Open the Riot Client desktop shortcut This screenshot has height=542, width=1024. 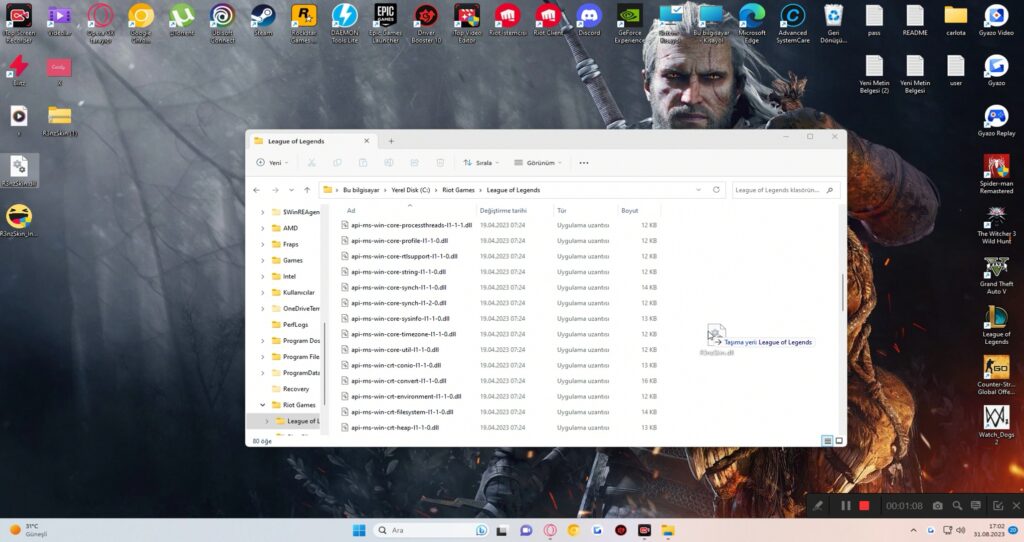[548, 21]
